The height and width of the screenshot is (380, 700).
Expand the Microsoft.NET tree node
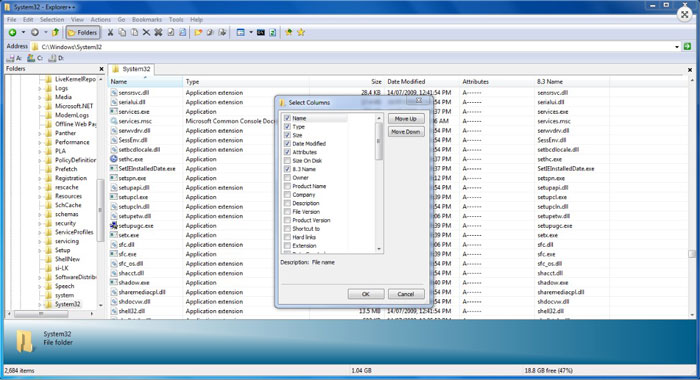39,106
